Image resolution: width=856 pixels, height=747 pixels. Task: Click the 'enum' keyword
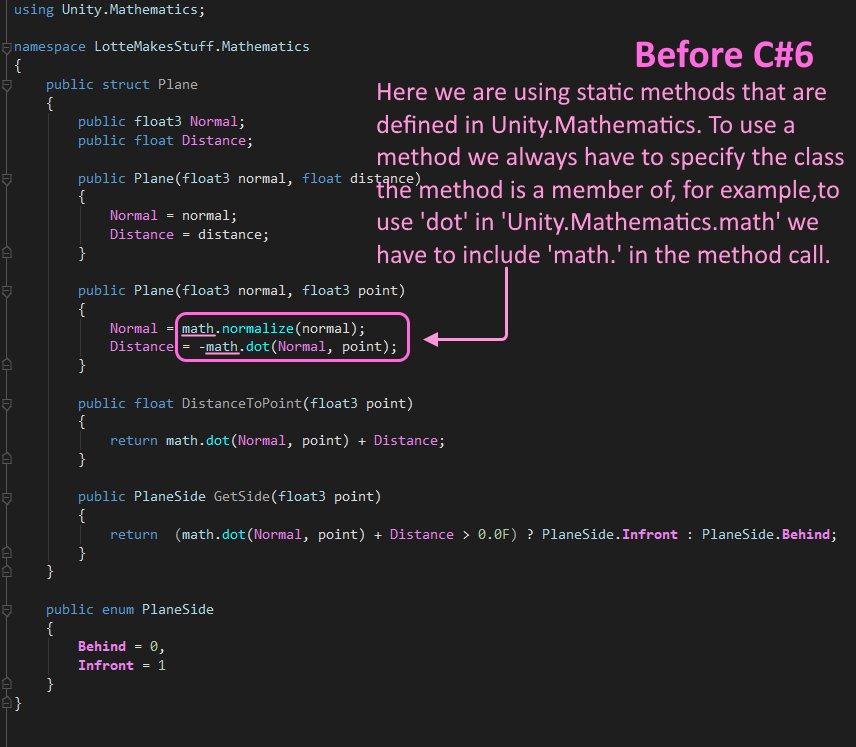pos(118,609)
